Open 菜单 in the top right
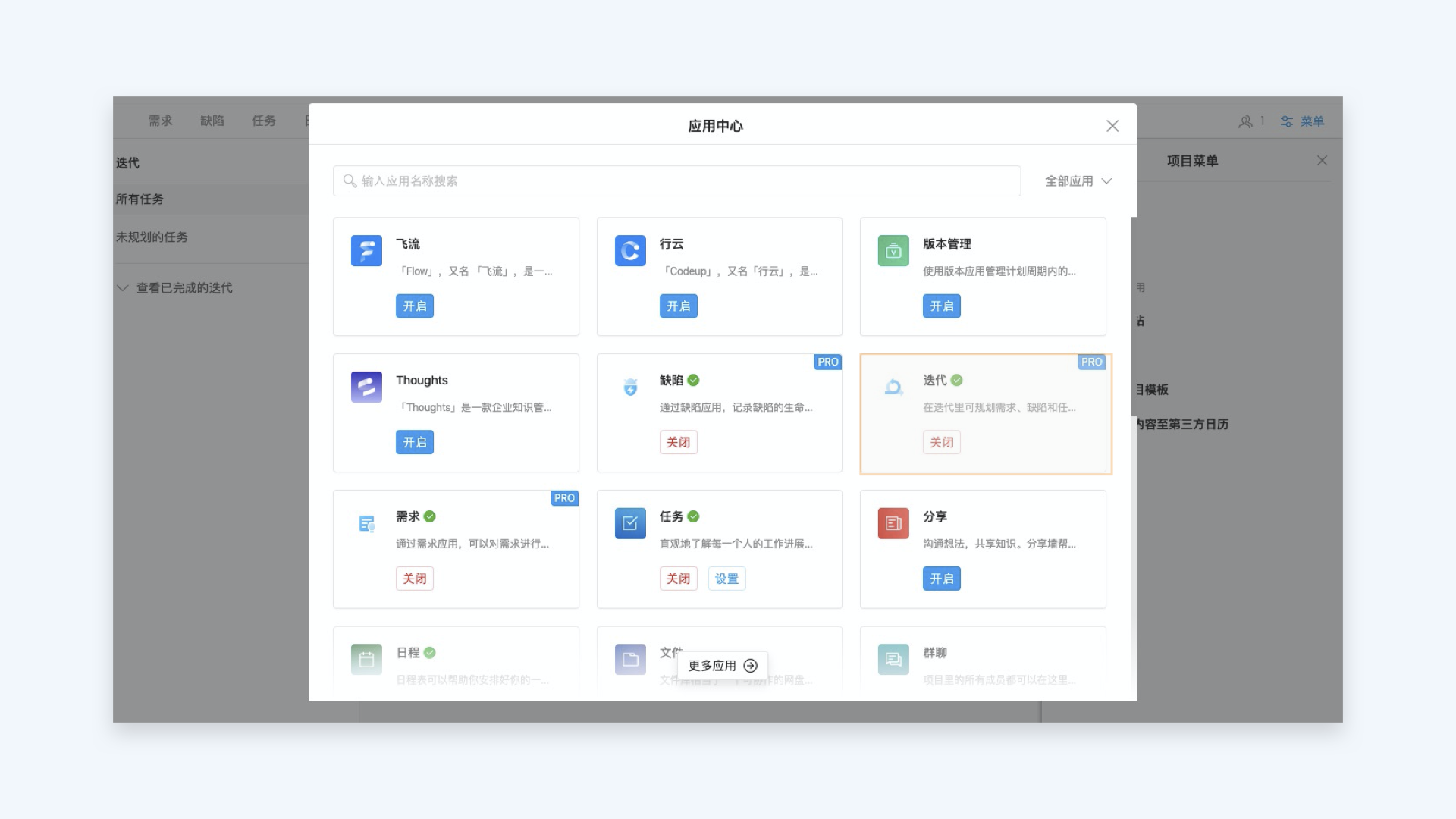The height and width of the screenshot is (819, 1456). click(1303, 121)
